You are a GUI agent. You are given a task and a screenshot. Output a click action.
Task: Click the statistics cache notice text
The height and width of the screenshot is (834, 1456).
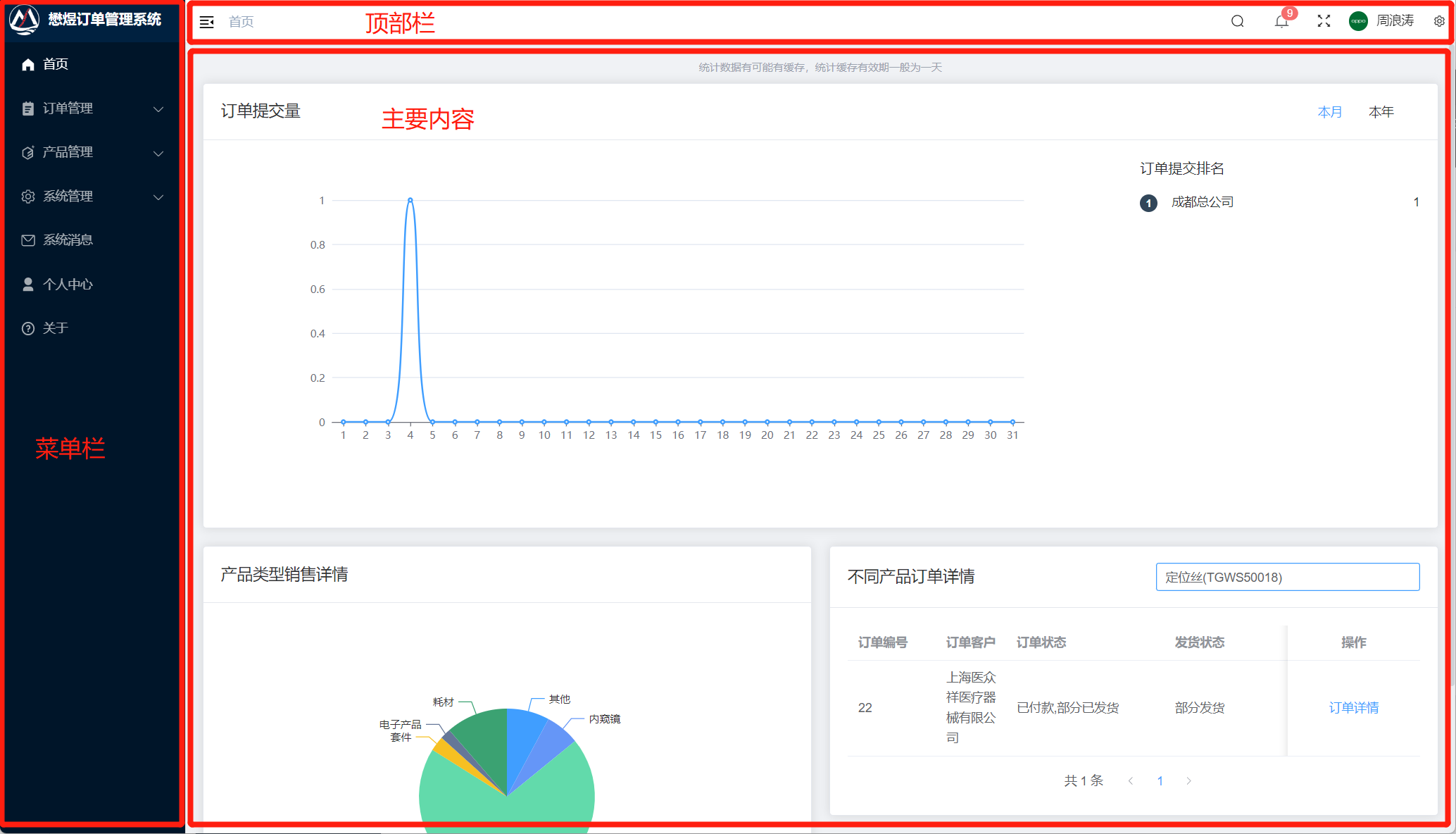click(x=820, y=68)
